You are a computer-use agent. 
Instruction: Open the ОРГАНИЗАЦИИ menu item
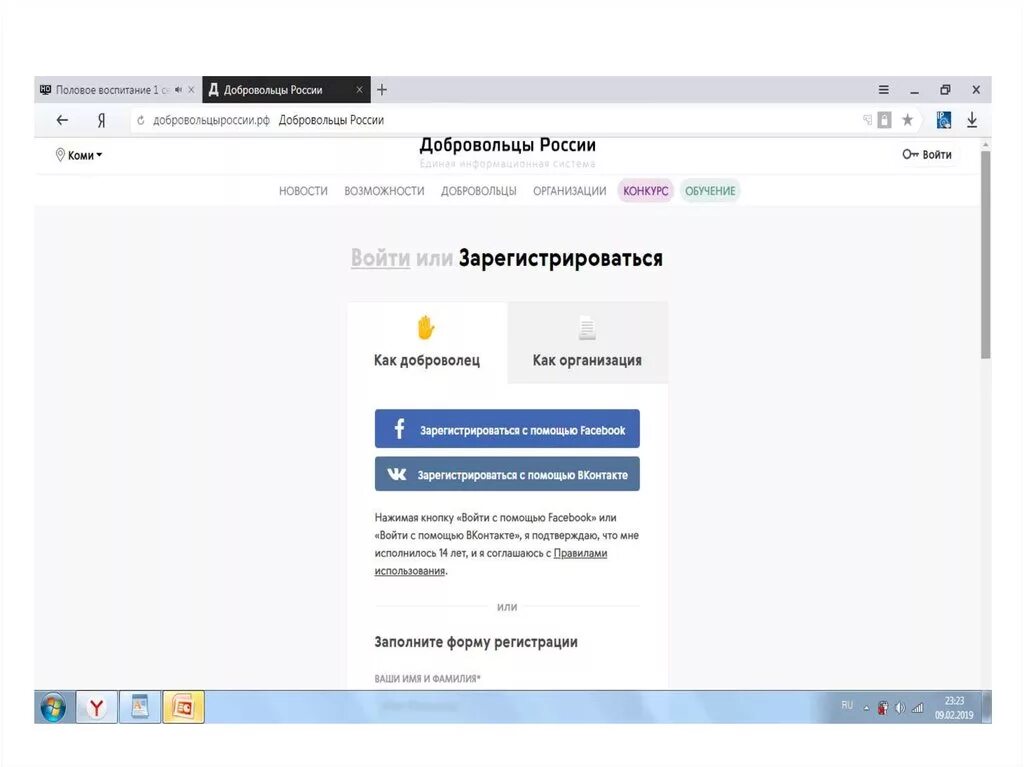pos(569,191)
